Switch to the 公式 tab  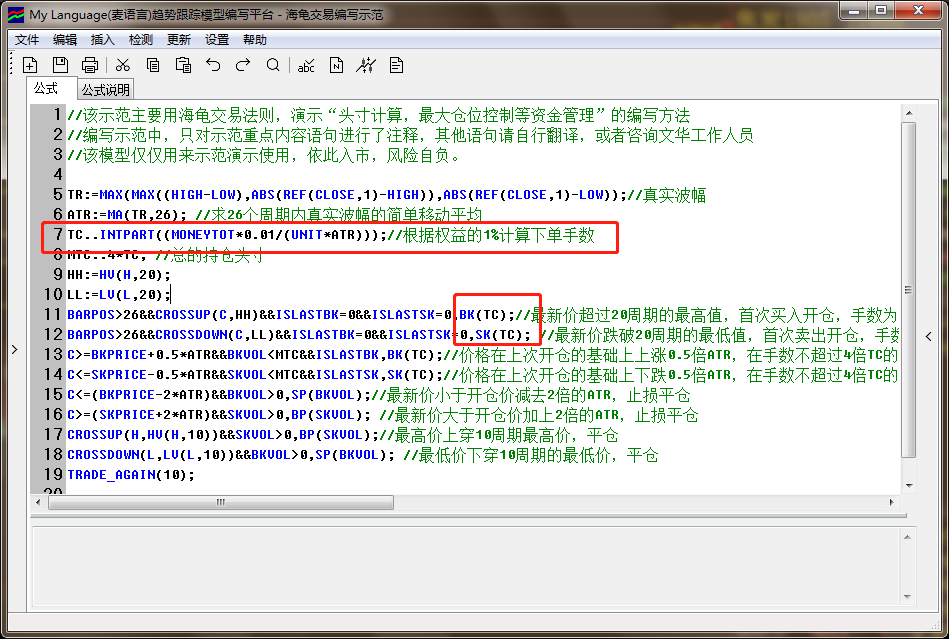click(51, 88)
